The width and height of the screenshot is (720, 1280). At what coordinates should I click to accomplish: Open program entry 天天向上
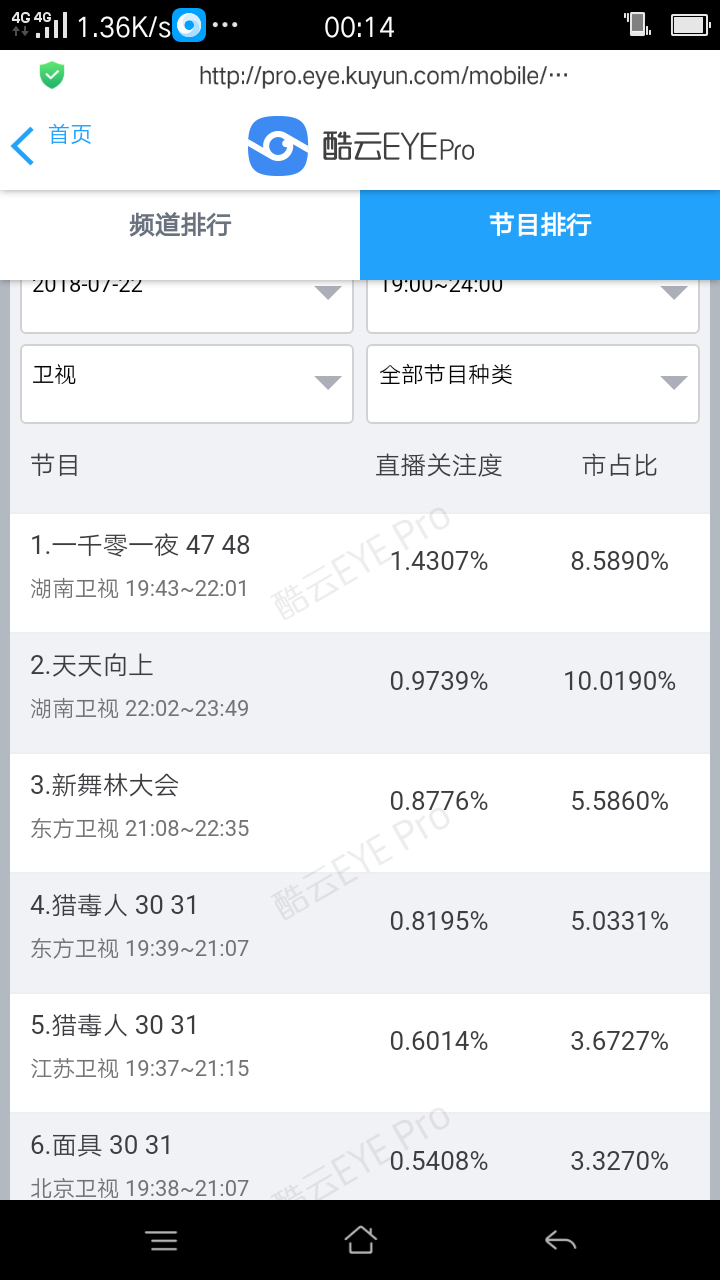click(360, 693)
